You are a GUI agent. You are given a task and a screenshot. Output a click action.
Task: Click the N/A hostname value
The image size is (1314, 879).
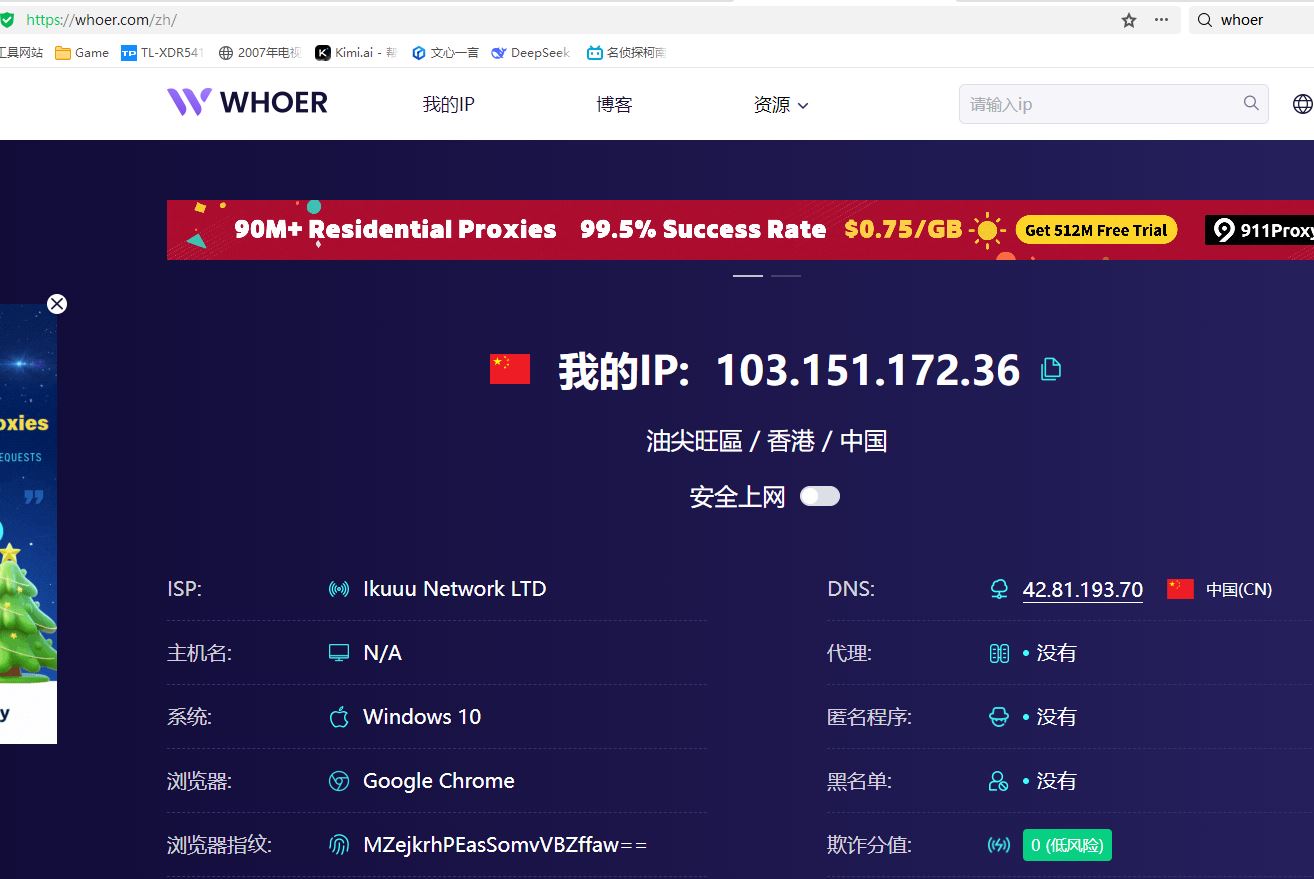(x=382, y=653)
